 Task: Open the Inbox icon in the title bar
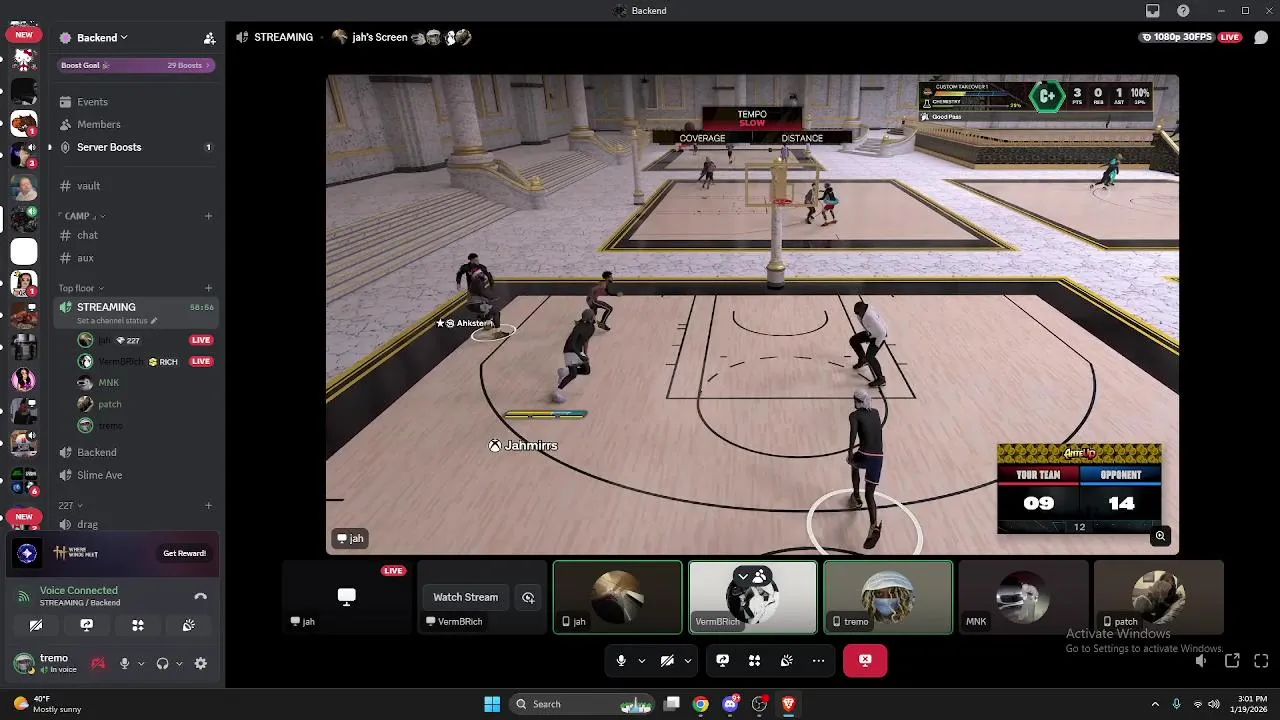[x=1153, y=11]
